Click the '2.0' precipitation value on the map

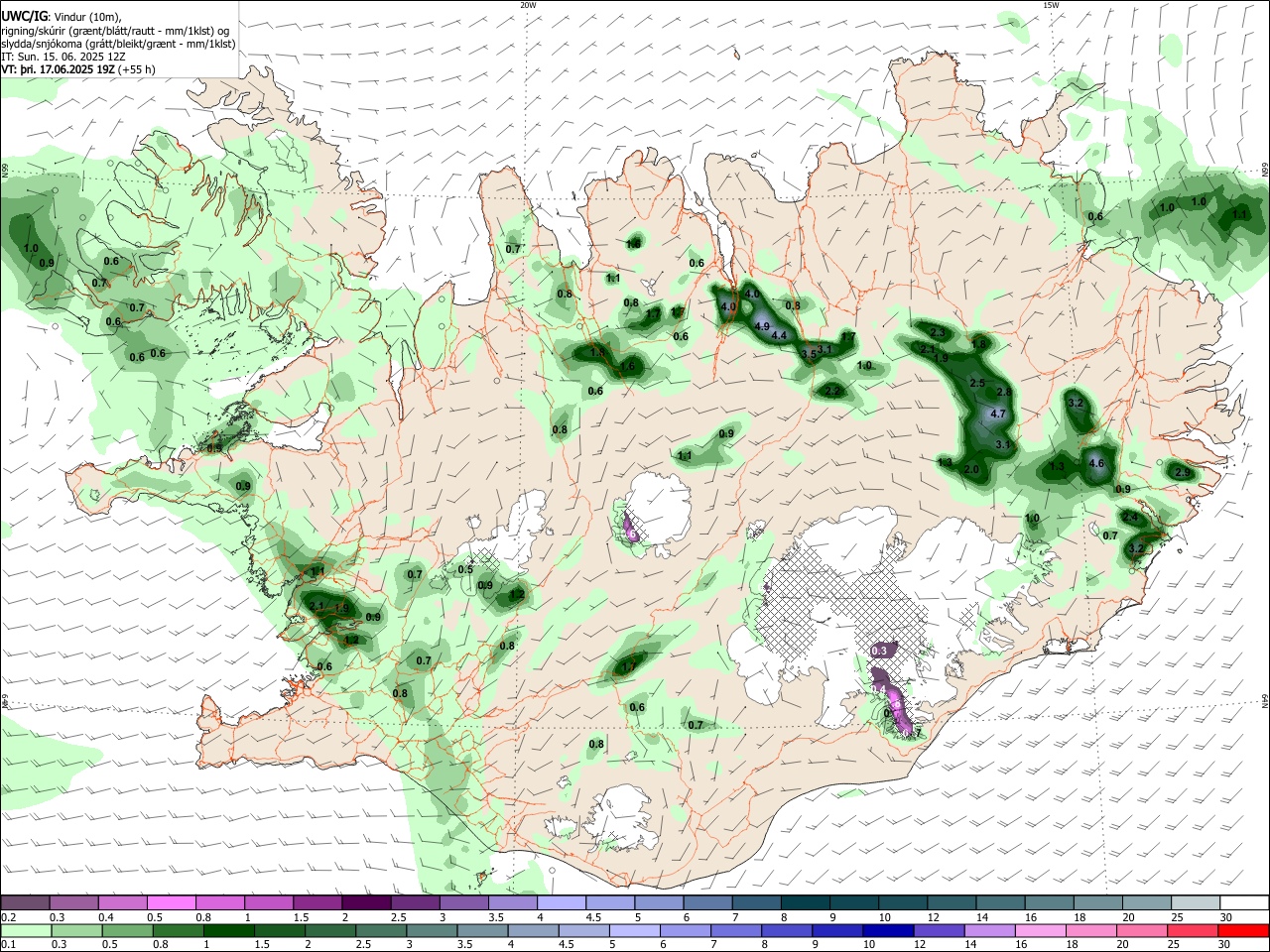[971, 469]
